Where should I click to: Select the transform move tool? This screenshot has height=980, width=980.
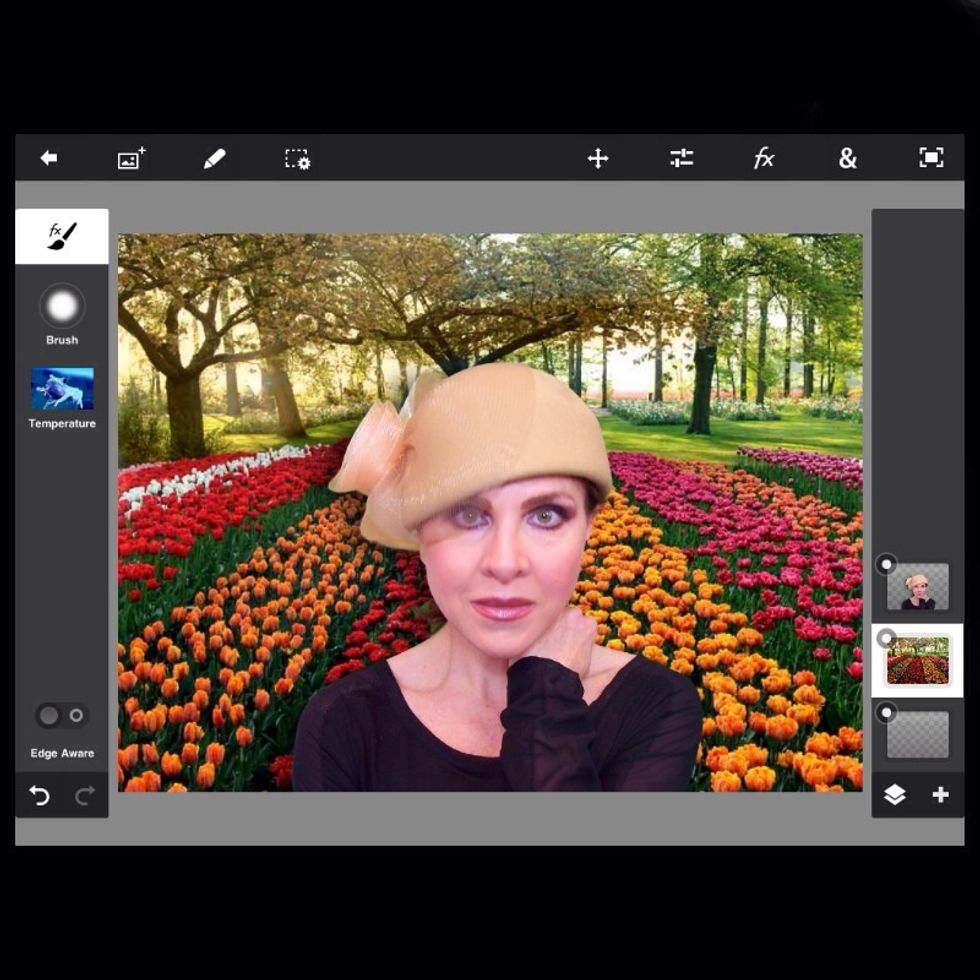598,158
